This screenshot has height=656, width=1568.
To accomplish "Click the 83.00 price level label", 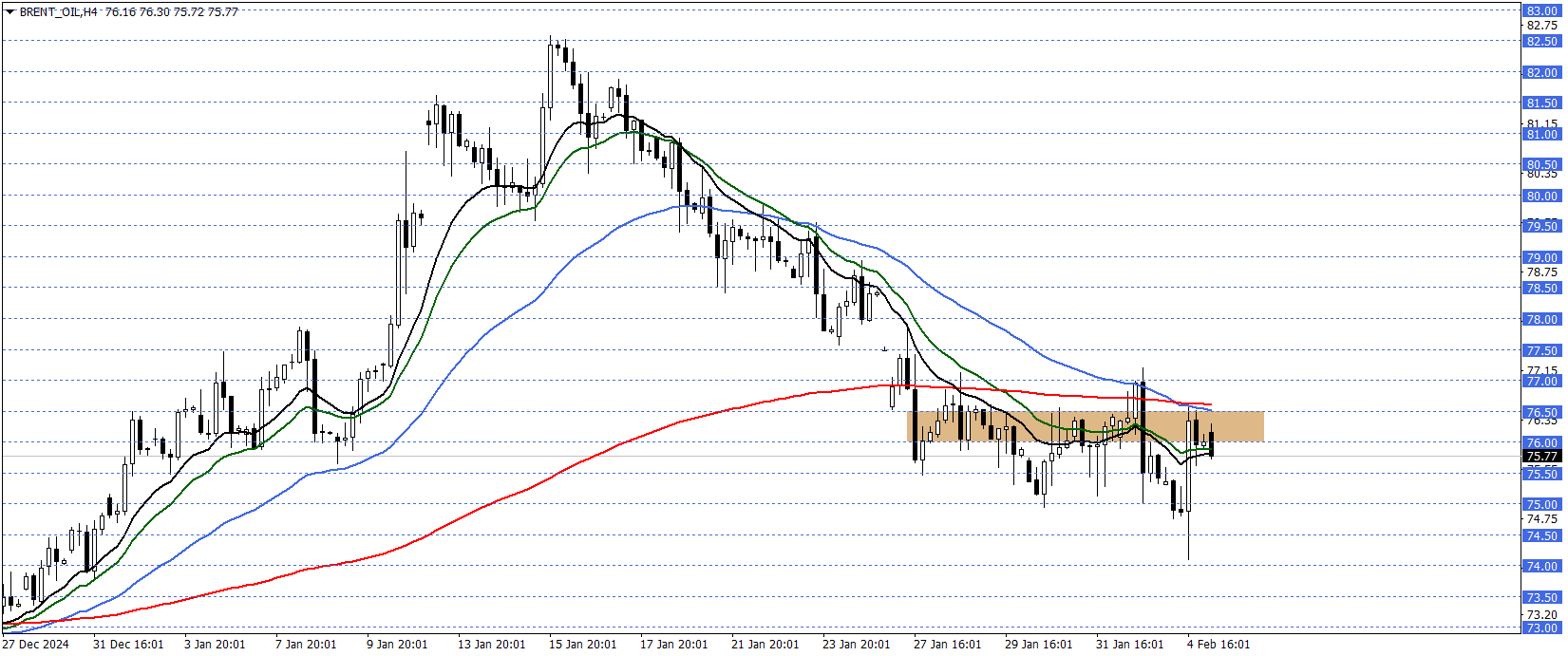I will 1541,11.
